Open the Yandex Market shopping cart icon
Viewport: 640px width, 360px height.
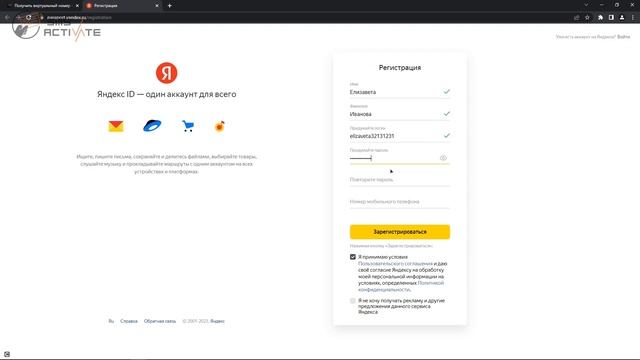pos(188,126)
